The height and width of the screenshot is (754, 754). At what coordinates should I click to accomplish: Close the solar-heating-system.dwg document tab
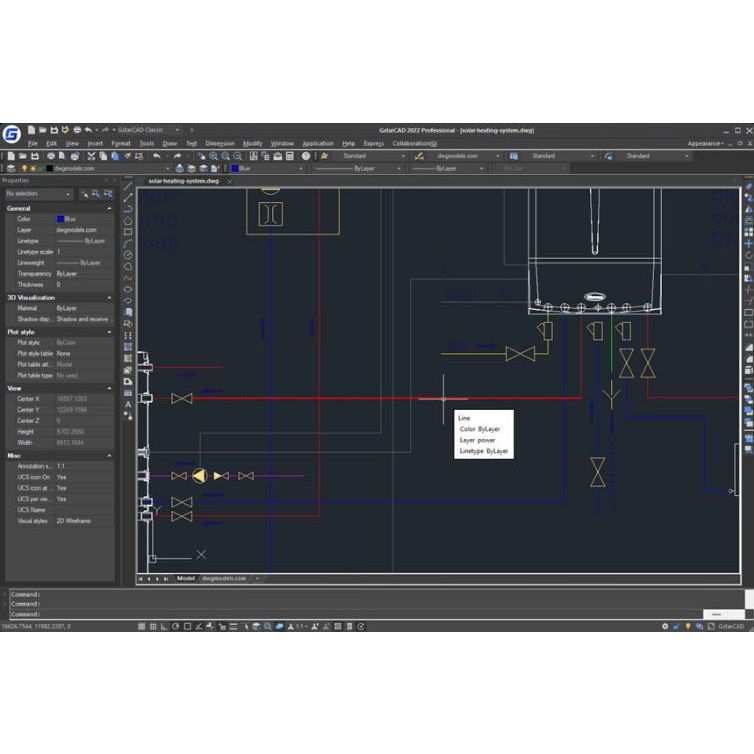[229, 181]
